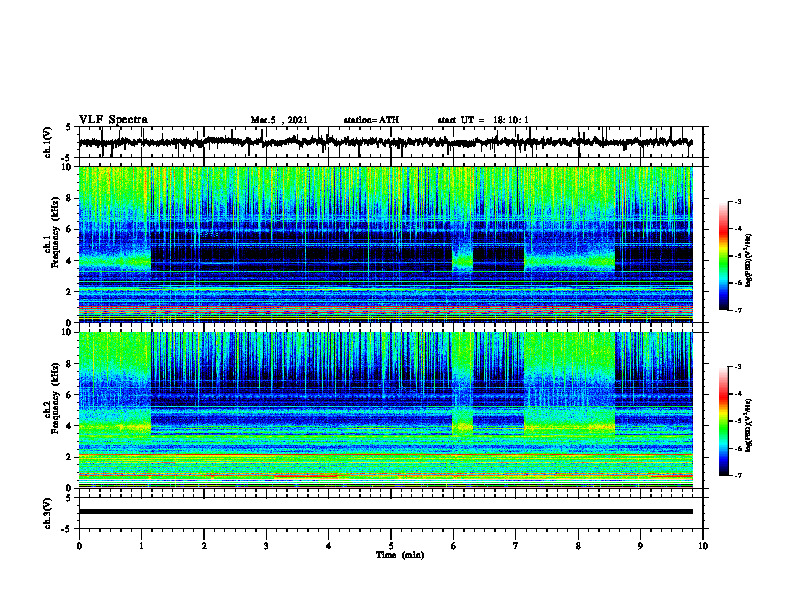Click the "ch.1(V)" waveform axis label

pyautogui.click(x=48, y=142)
